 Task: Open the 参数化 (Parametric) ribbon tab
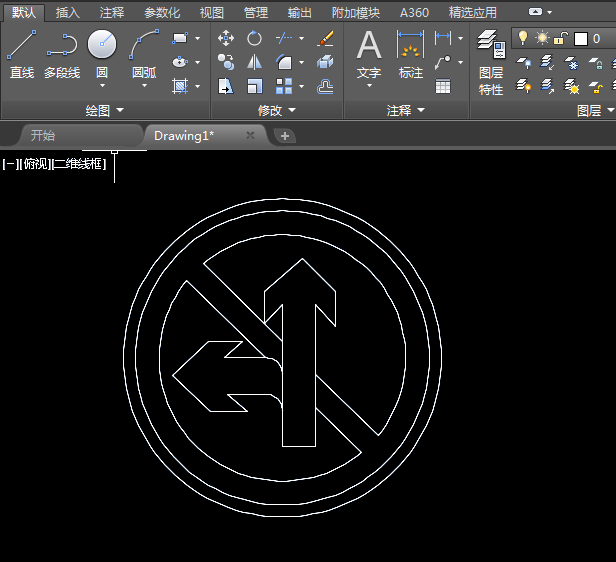162,13
